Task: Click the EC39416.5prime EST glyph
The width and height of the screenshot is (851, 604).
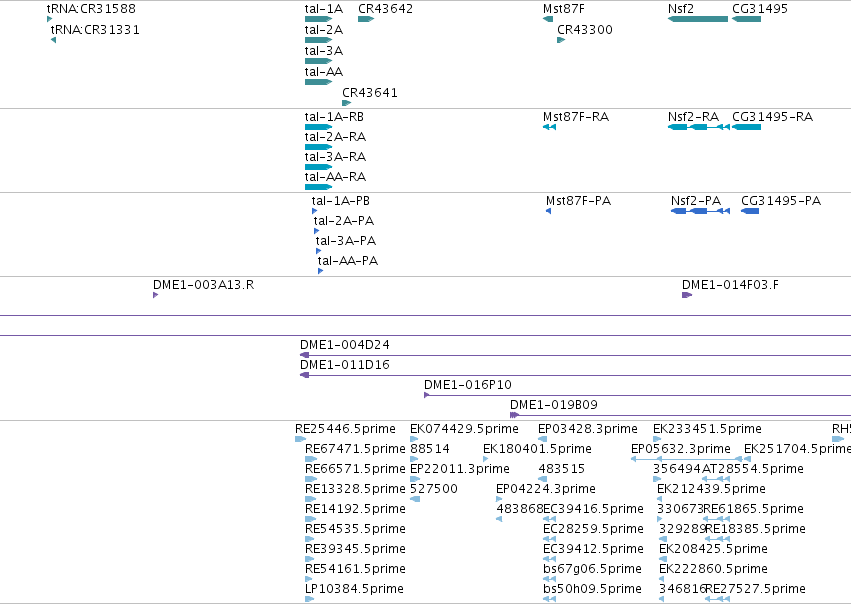Action: (x=549, y=519)
